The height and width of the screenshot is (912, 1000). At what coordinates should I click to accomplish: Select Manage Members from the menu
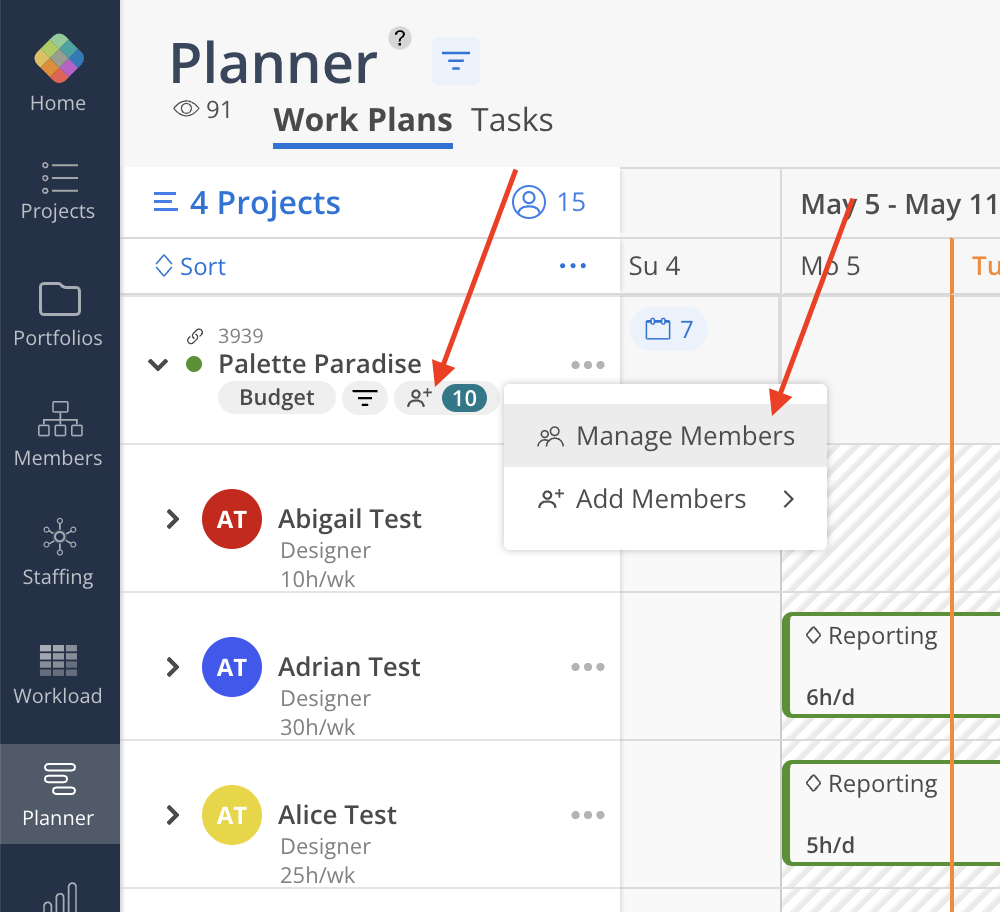coord(665,436)
